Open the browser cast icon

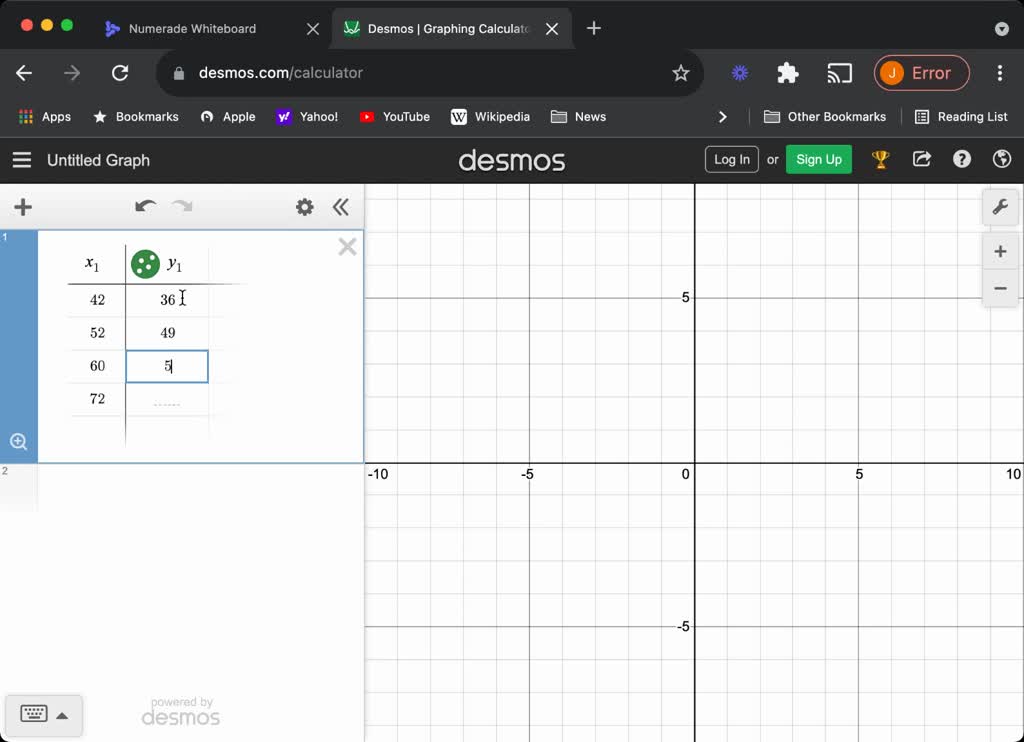click(x=839, y=73)
